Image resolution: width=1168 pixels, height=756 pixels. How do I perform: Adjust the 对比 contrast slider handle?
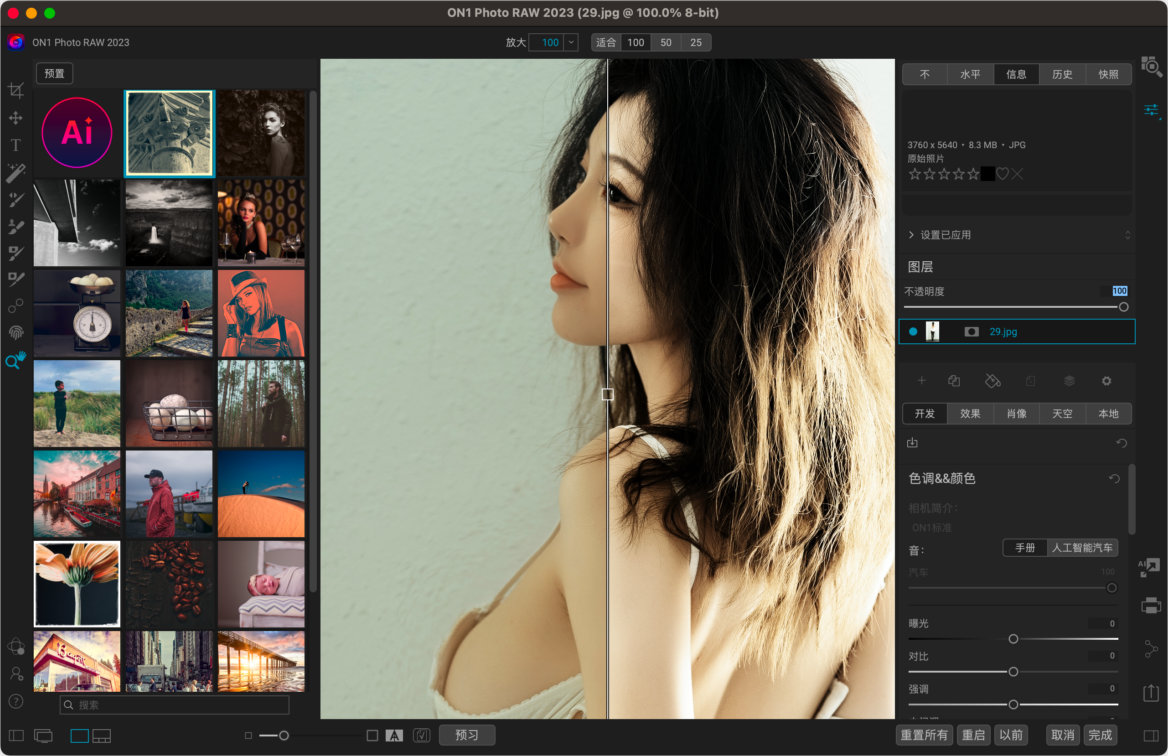point(1013,672)
